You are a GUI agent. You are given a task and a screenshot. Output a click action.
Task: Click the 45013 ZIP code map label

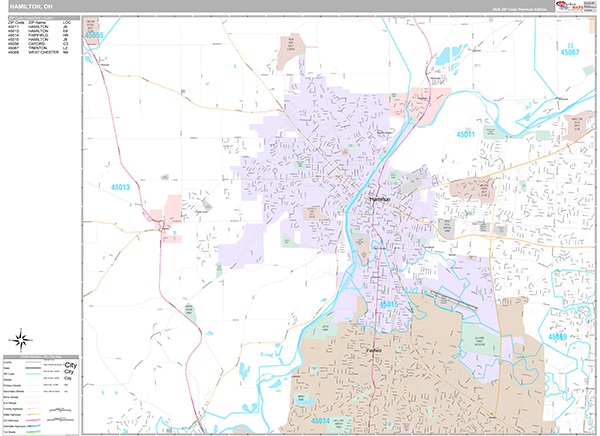point(121,186)
